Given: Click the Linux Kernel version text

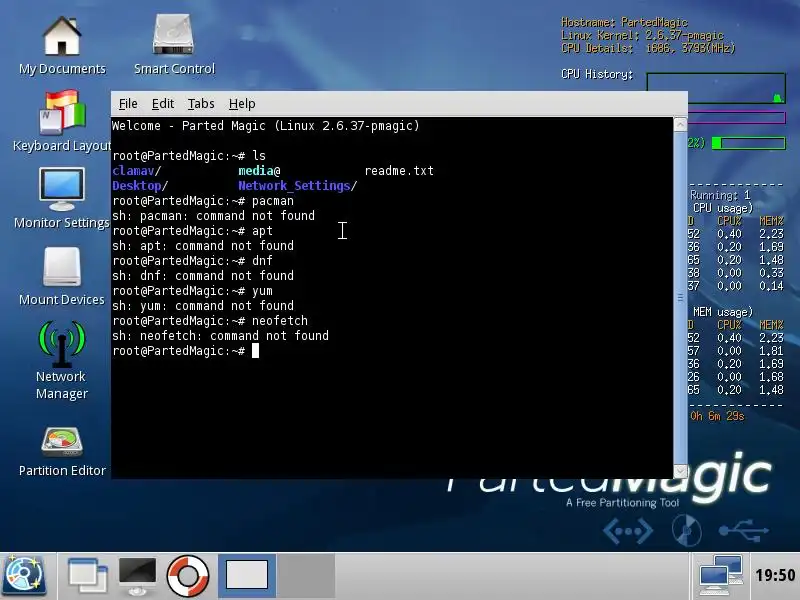Looking at the screenshot, I should [x=642, y=35].
